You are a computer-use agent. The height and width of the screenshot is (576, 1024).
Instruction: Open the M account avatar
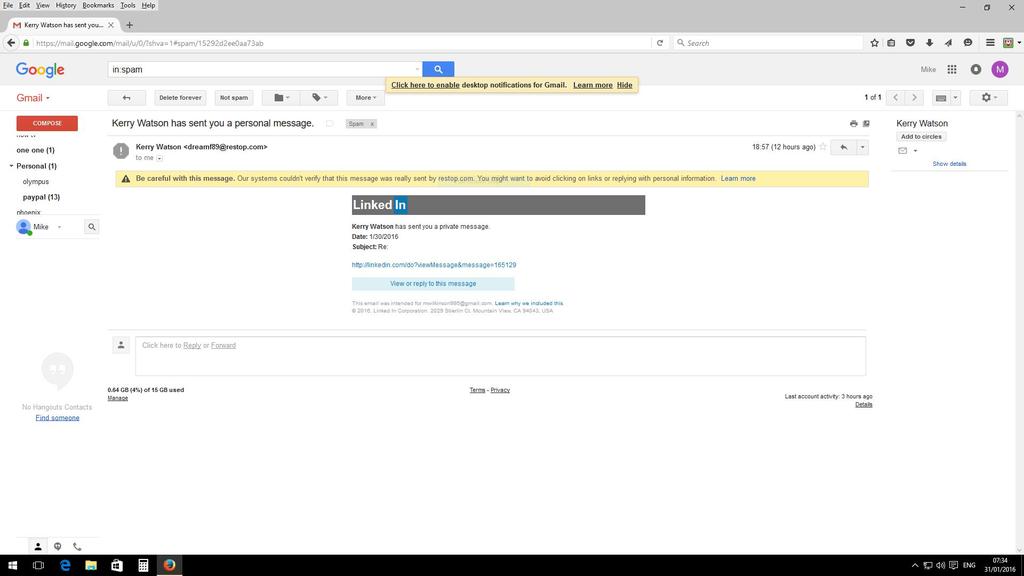[1000, 69]
